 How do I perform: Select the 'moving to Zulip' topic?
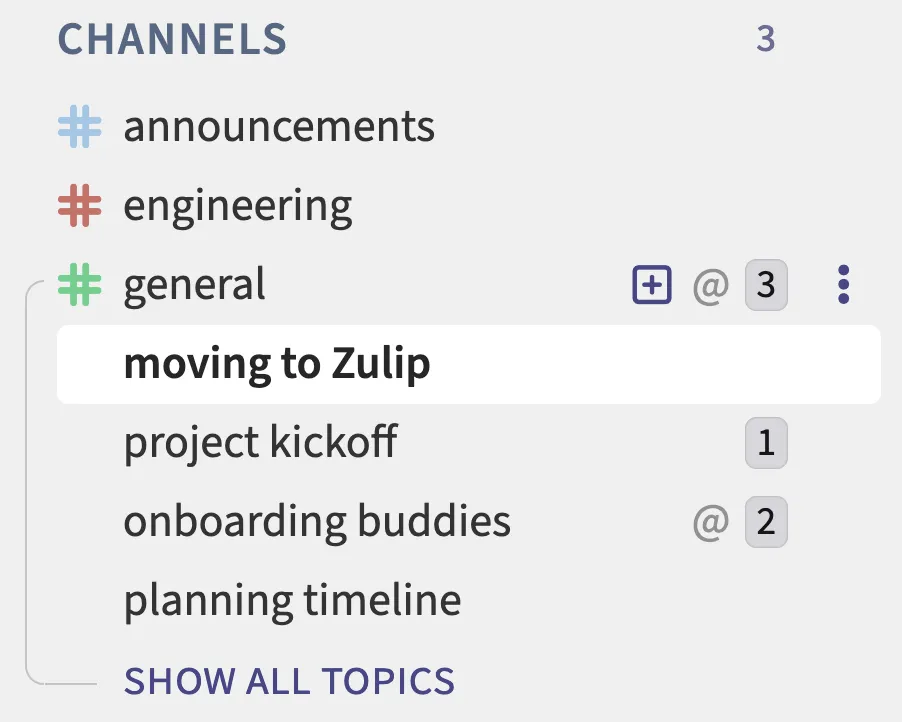(x=277, y=364)
